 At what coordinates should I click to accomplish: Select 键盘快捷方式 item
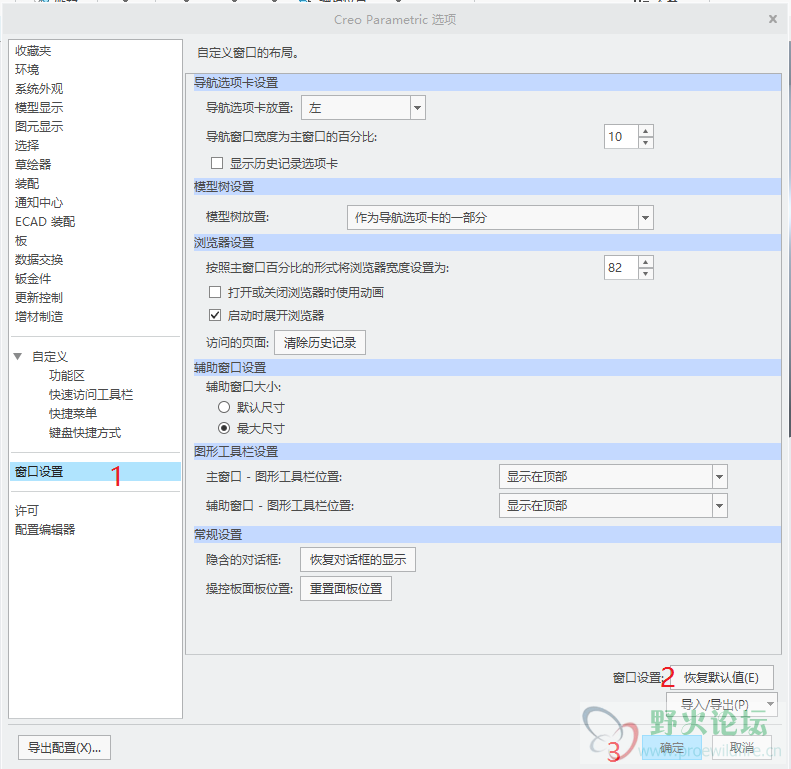(85, 433)
